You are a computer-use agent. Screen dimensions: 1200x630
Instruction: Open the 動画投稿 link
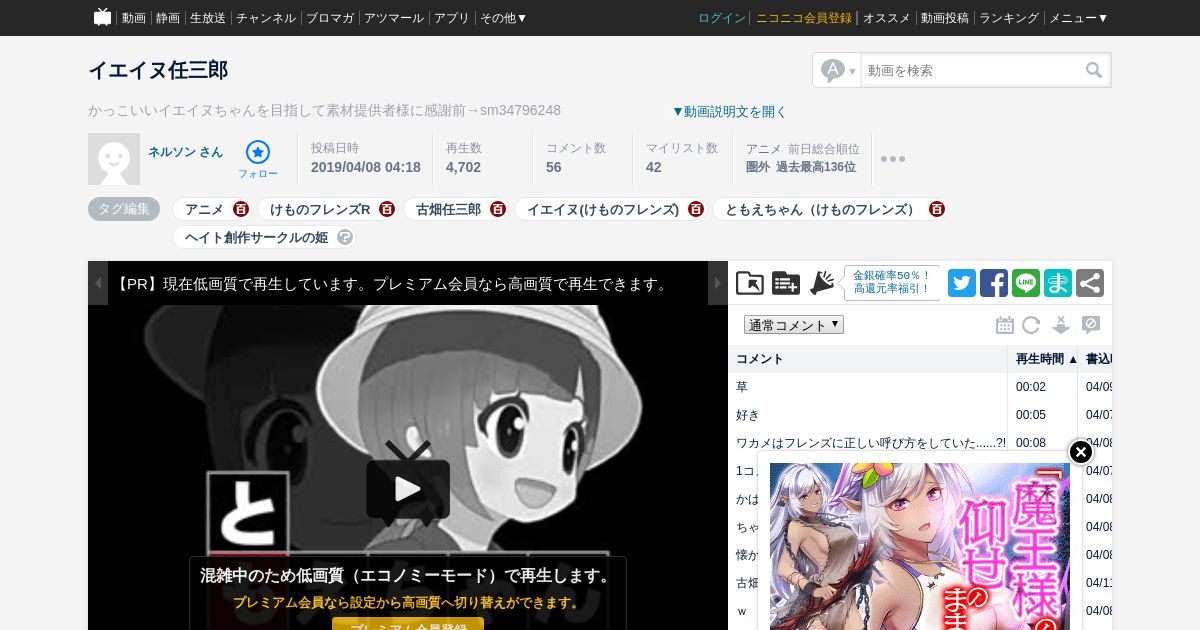[x=945, y=18]
